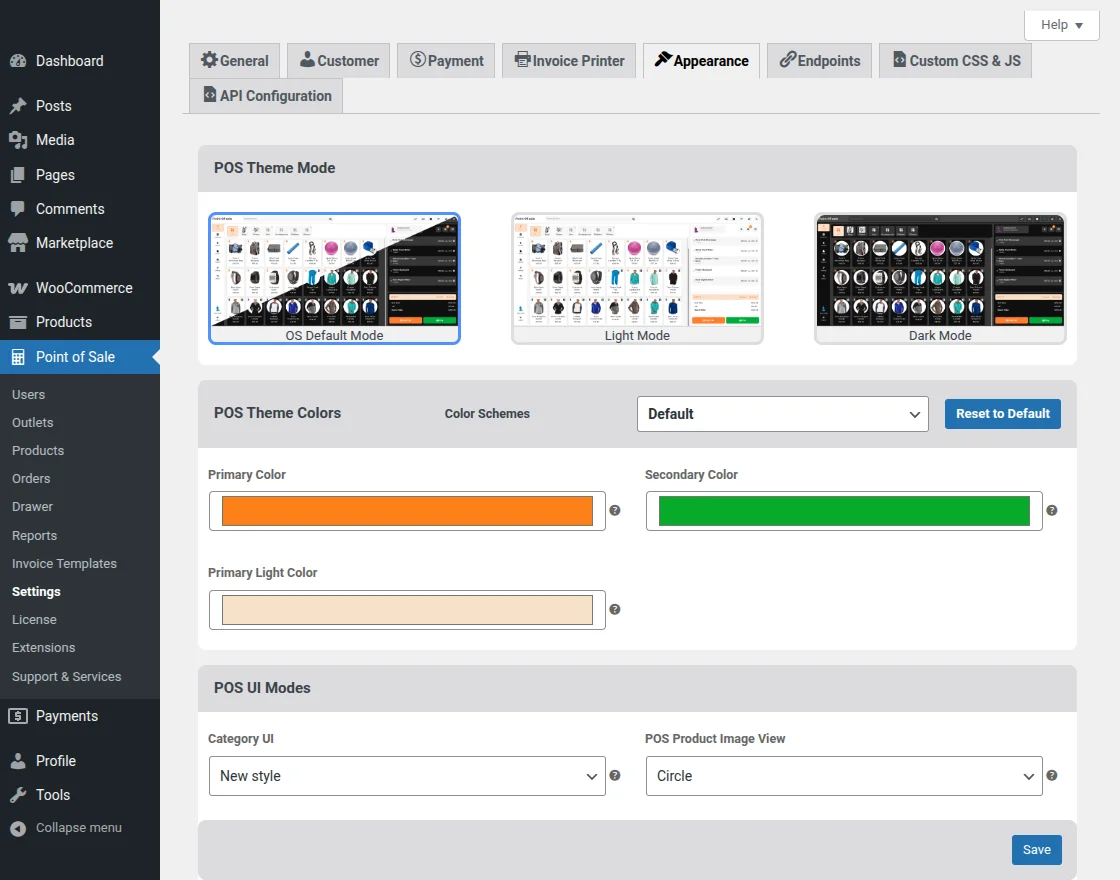
Task: Click the Posts pushpin icon
Action: [x=18, y=106]
